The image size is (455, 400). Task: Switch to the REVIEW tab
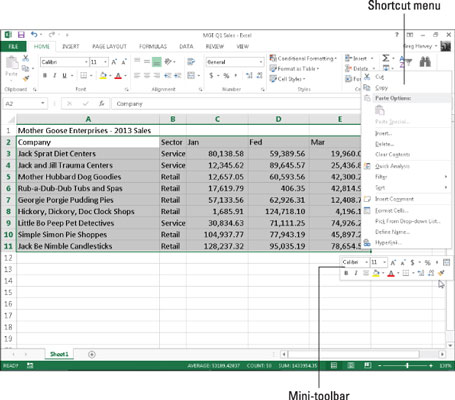coord(215,47)
